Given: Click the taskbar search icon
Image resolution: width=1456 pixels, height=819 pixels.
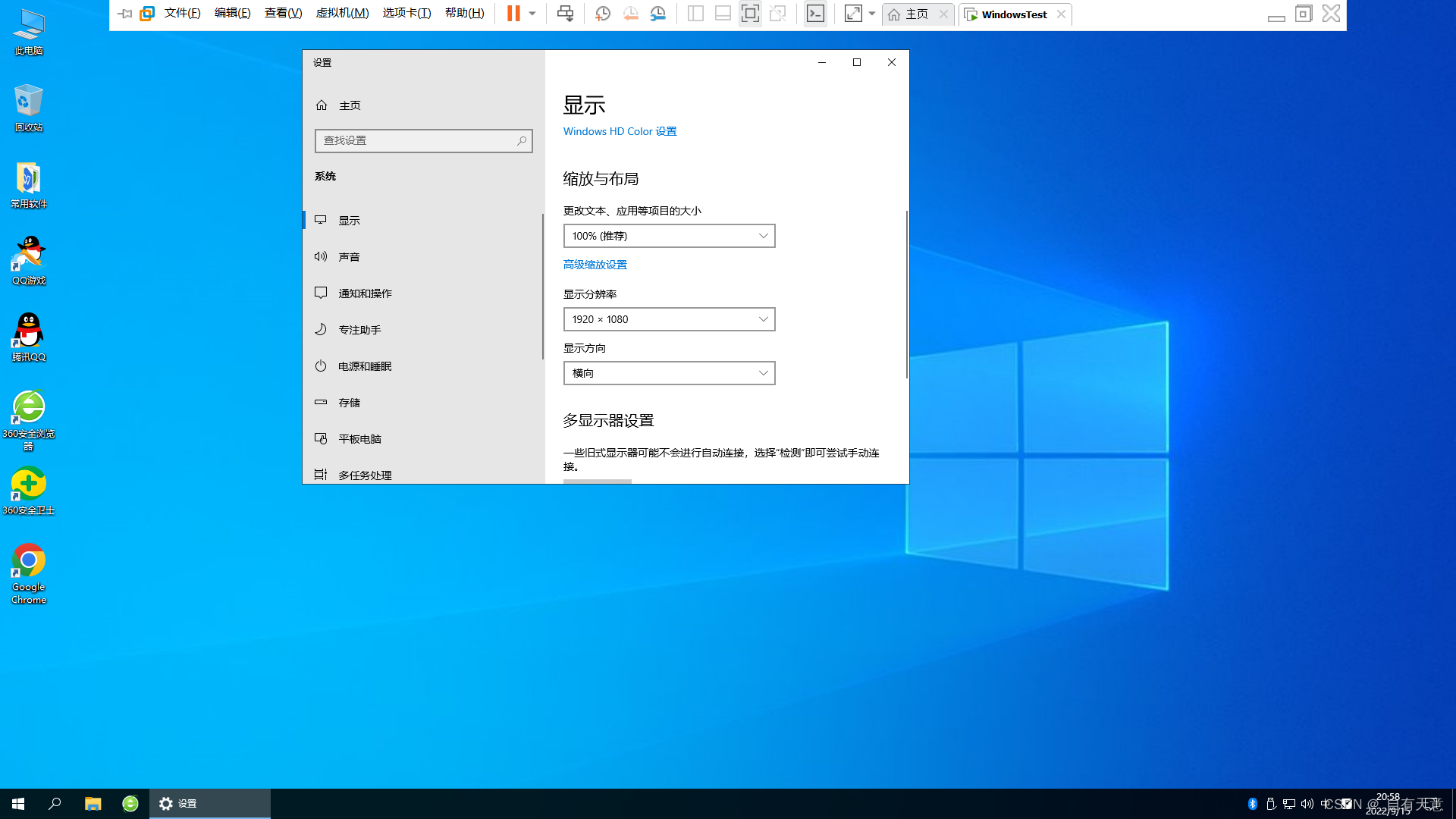Looking at the screenshot, I should (x=55, y=804).
